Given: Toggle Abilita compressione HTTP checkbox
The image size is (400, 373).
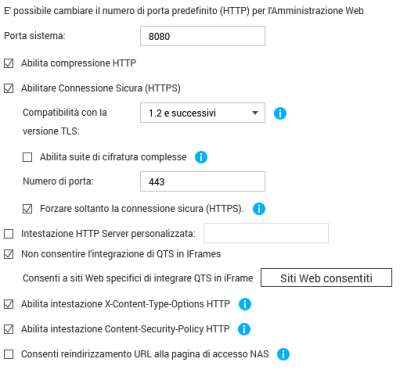Looking at the screenshot, I should click(9, 63).
